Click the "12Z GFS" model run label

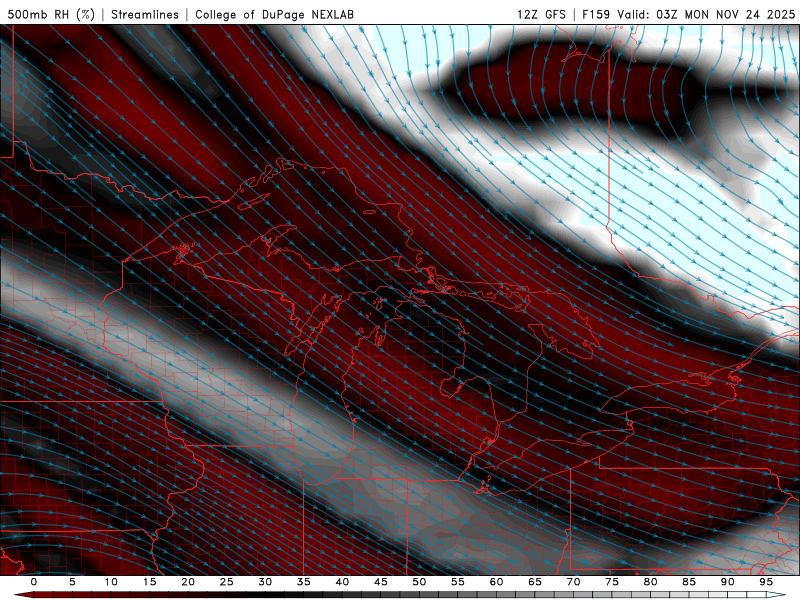coord(541,14)
